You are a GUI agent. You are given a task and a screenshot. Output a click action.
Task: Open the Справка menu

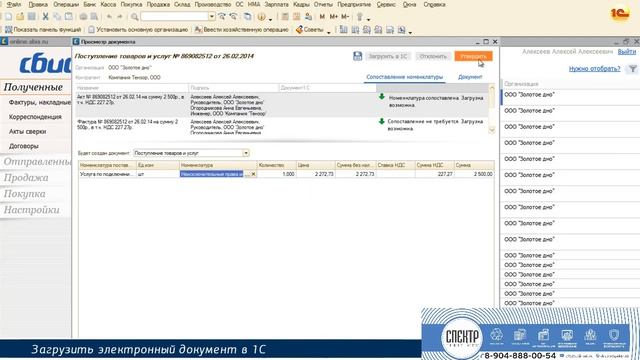[434, 4]
